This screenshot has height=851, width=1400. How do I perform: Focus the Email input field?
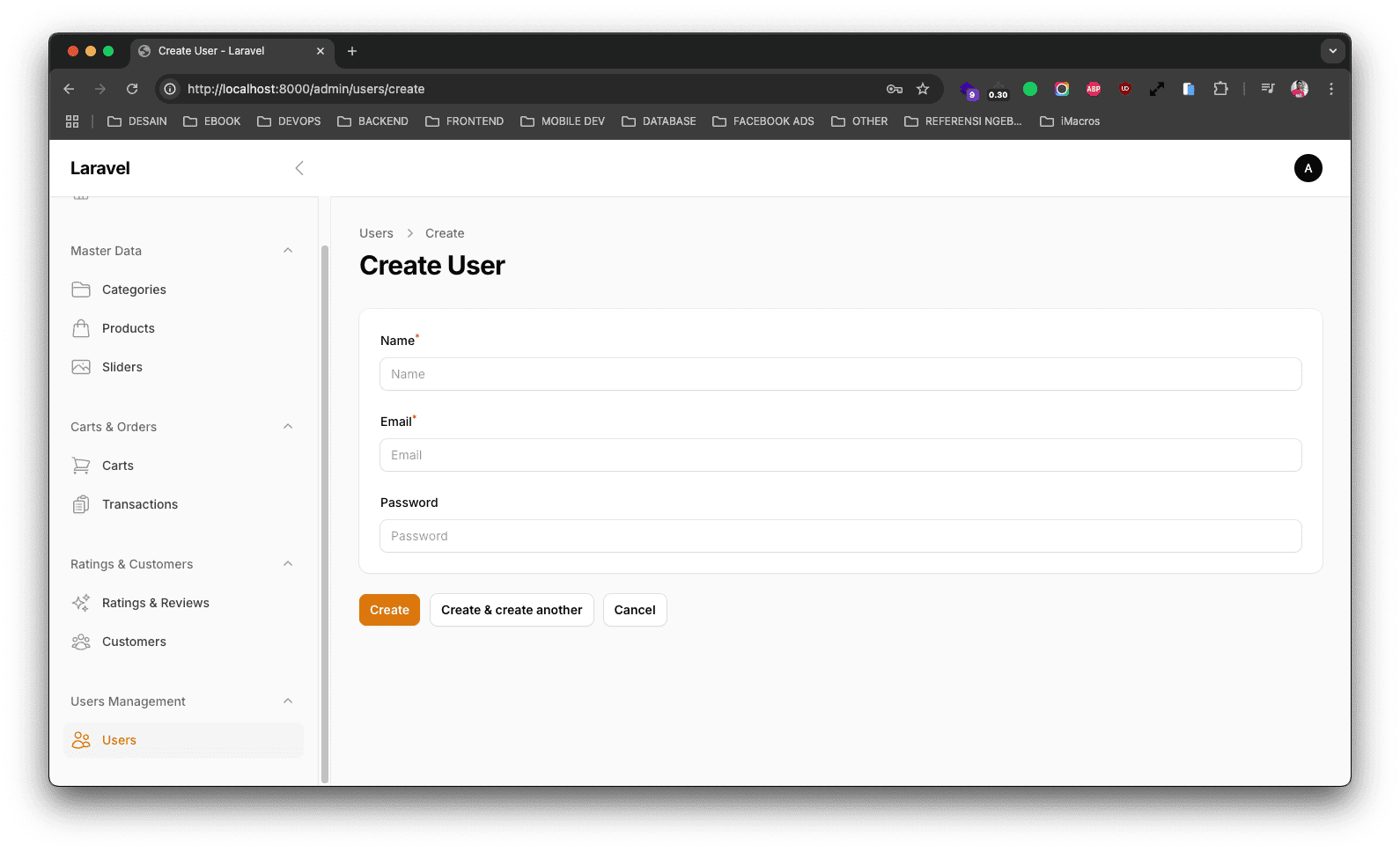(x=840, y=455)
